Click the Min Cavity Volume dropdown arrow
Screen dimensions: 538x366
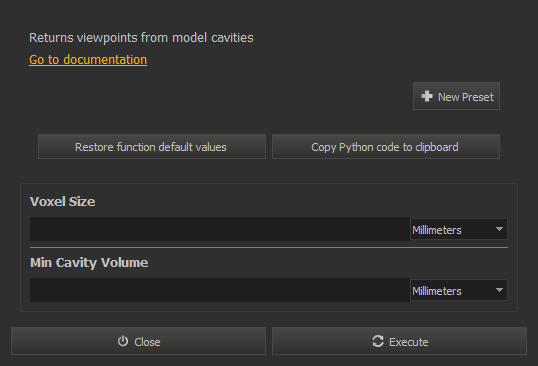point(499,290)
